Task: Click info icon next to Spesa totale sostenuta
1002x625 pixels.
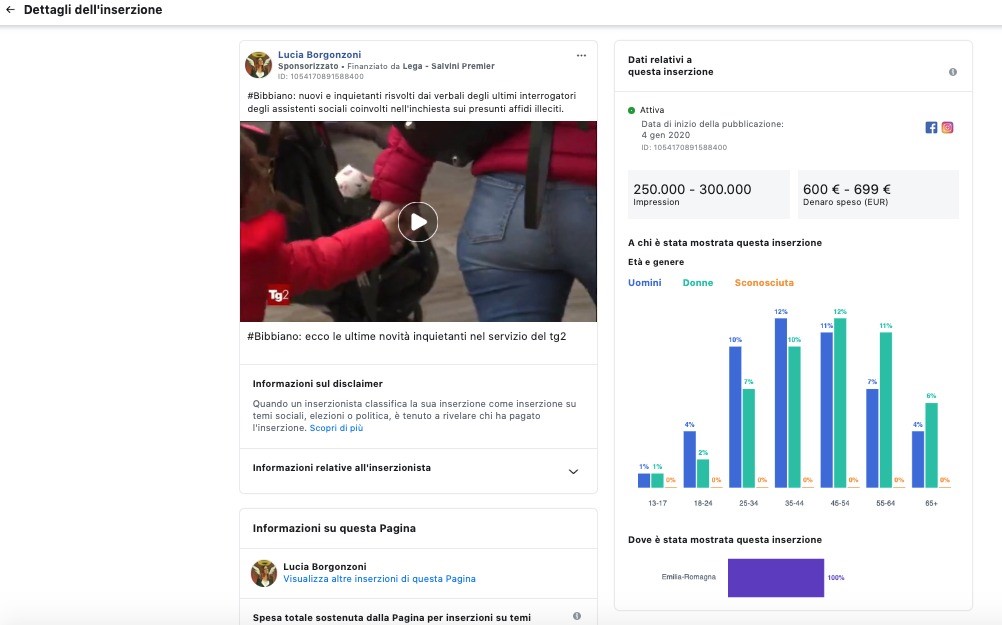Action: (576, 616)
